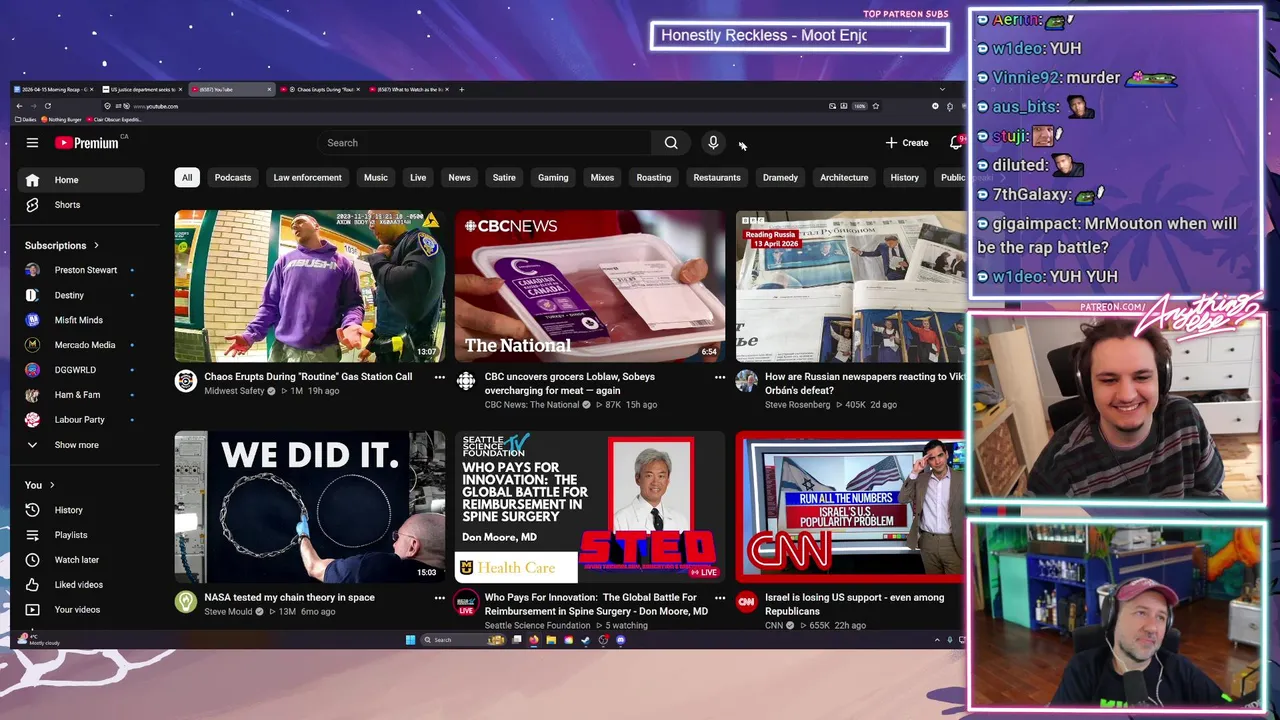The width and height of the screenshot is (1280, 720).
Task: Expand the Subscriptions section chevron
Action: click(x=96, y=245)
